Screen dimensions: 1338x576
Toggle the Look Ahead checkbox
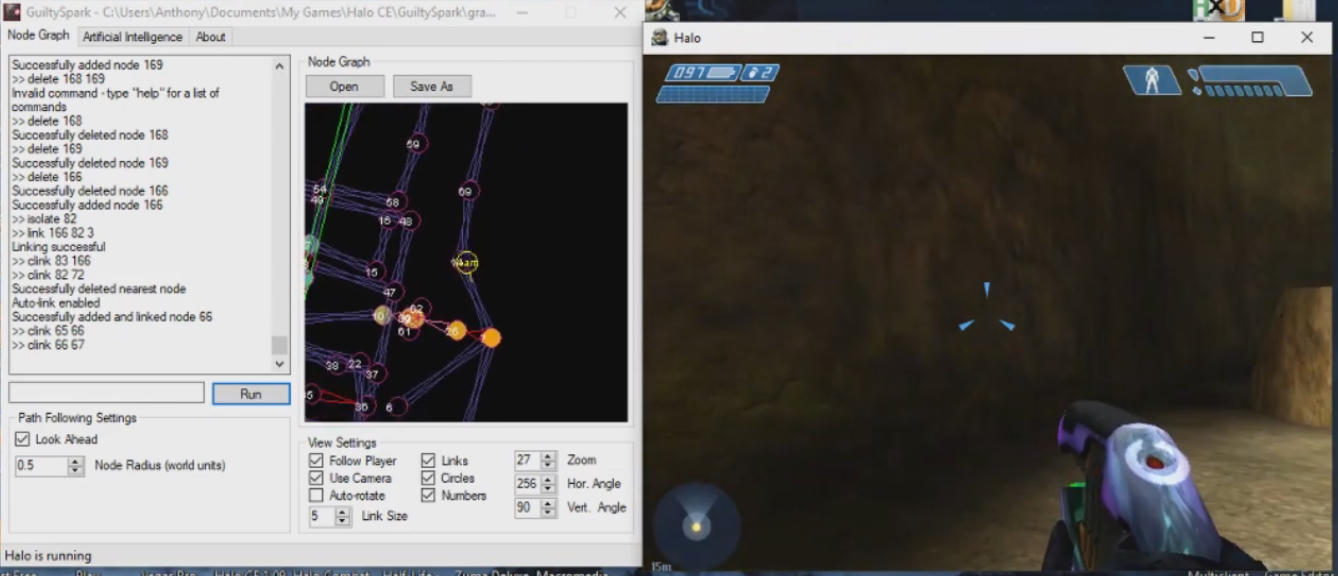(23, 439)
